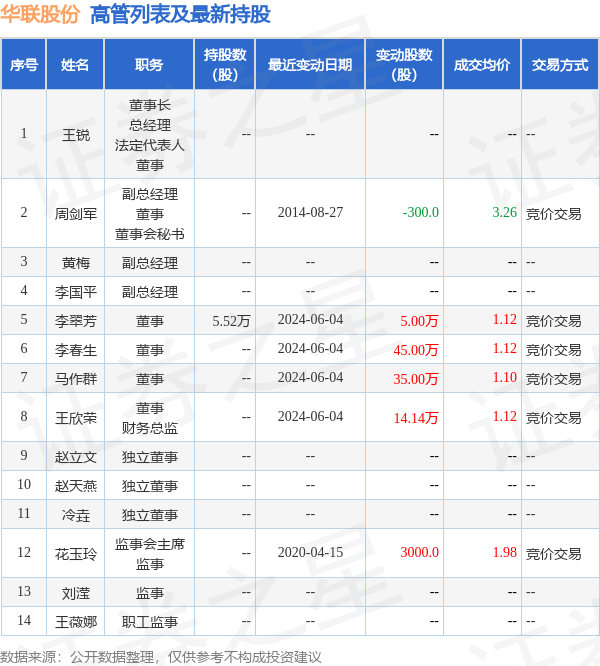The height and width of the screenshot is (666, 600).
Task: Click 黄梅's 副总经理 position cell
Action: point(149,263)
